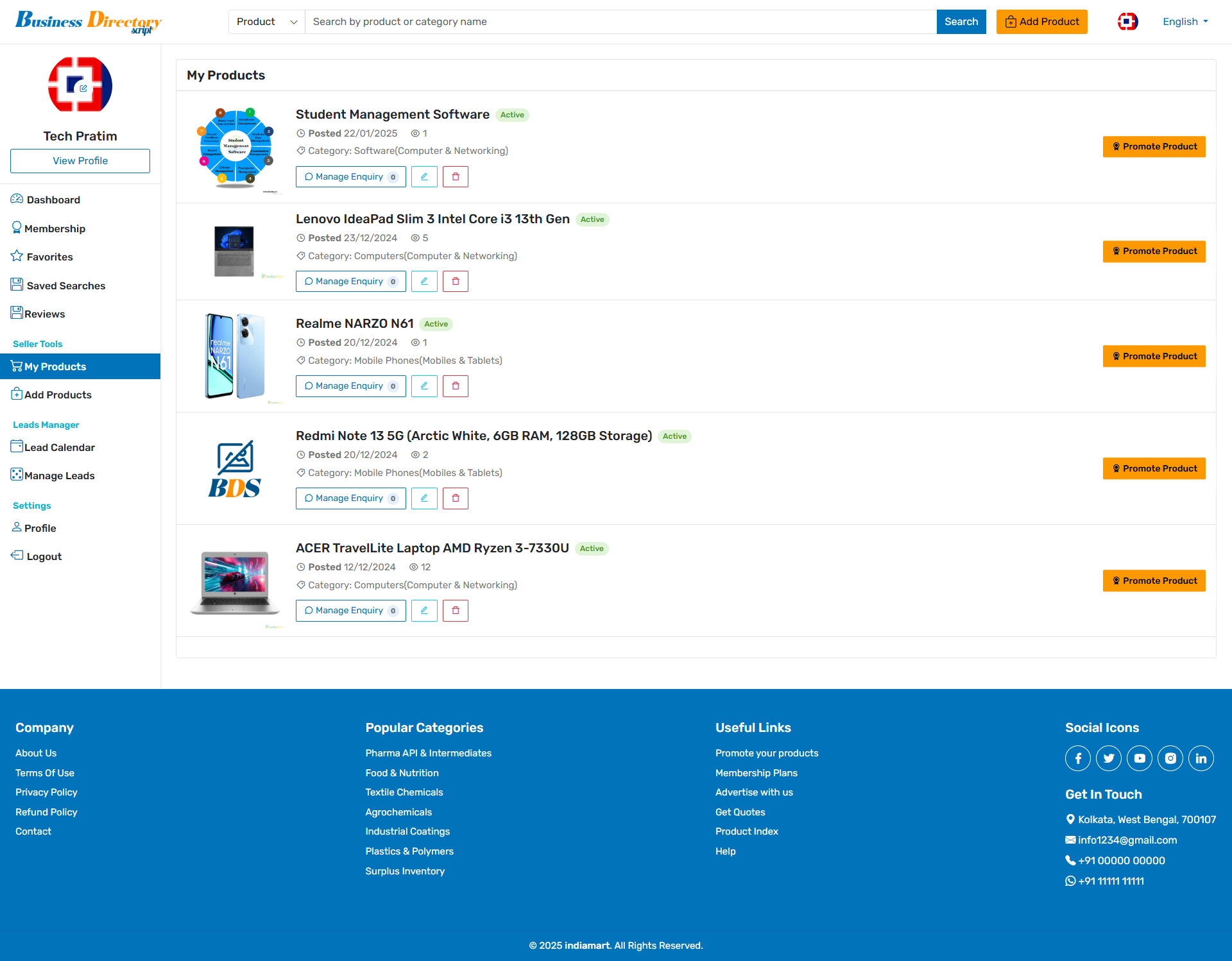Promote the Lenovo IdeaPad Slim 3 product
The image size is (1232, 961).
pos(1154,251)
